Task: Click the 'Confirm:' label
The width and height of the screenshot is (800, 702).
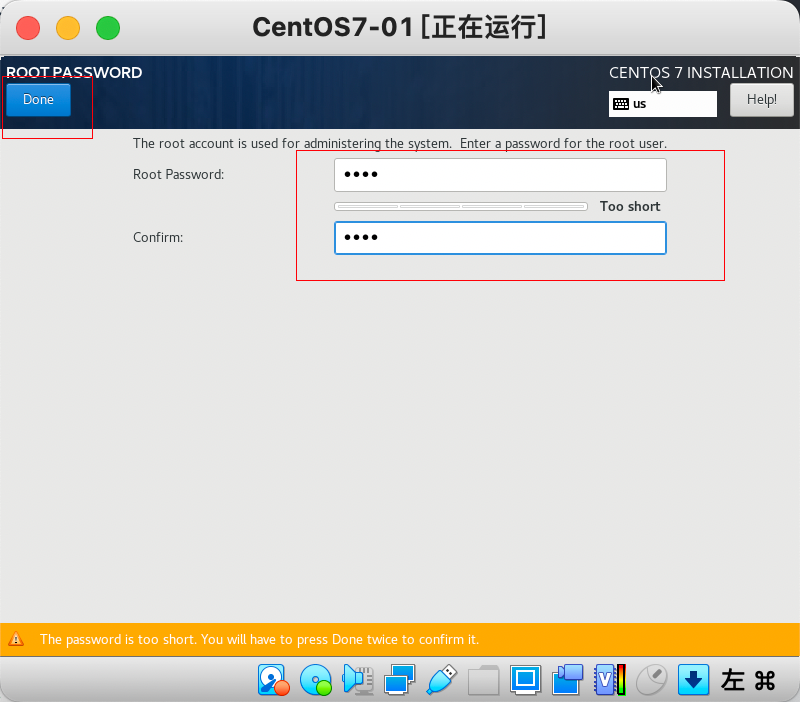Action: pyautogui.click(x=158, y=237)
